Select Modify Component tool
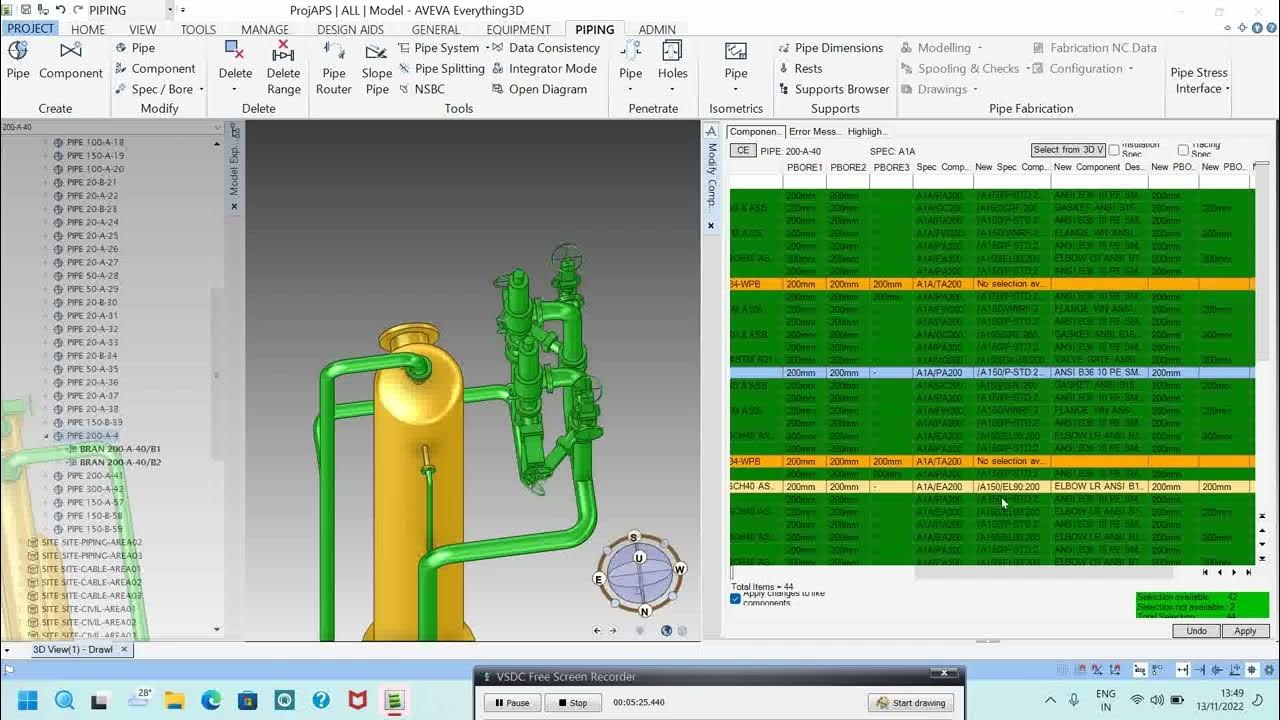This screenshot has width=1280, height=720. point(155,68)
